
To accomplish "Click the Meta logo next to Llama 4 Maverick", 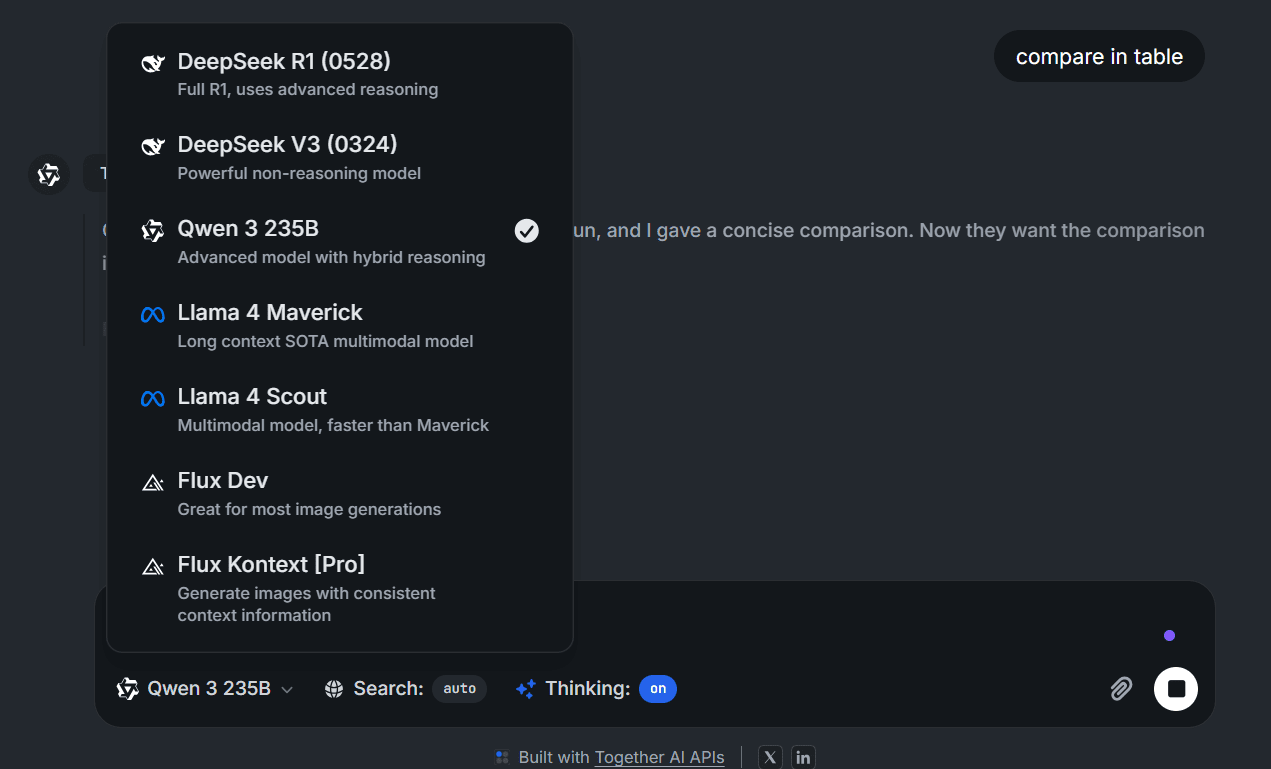I will point(153,315).
